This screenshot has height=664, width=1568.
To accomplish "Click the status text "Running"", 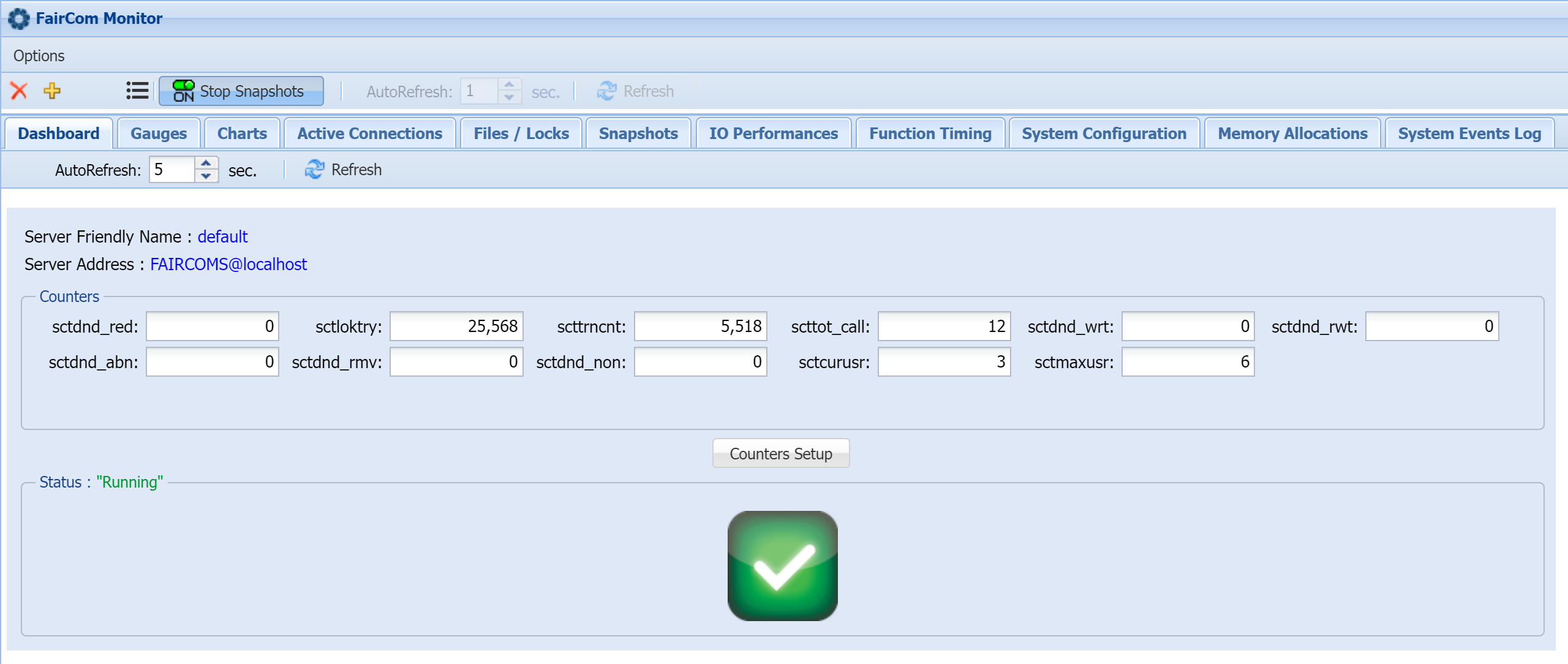I will point(130,482).
